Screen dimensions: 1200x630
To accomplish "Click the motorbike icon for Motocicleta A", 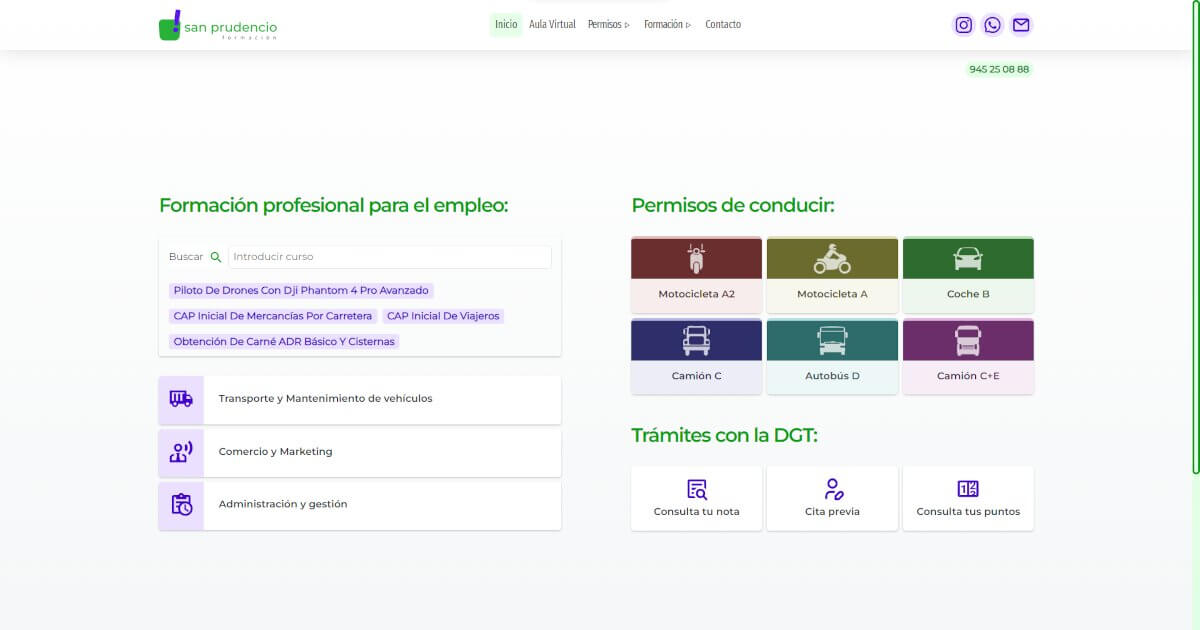I will (832, 259).
